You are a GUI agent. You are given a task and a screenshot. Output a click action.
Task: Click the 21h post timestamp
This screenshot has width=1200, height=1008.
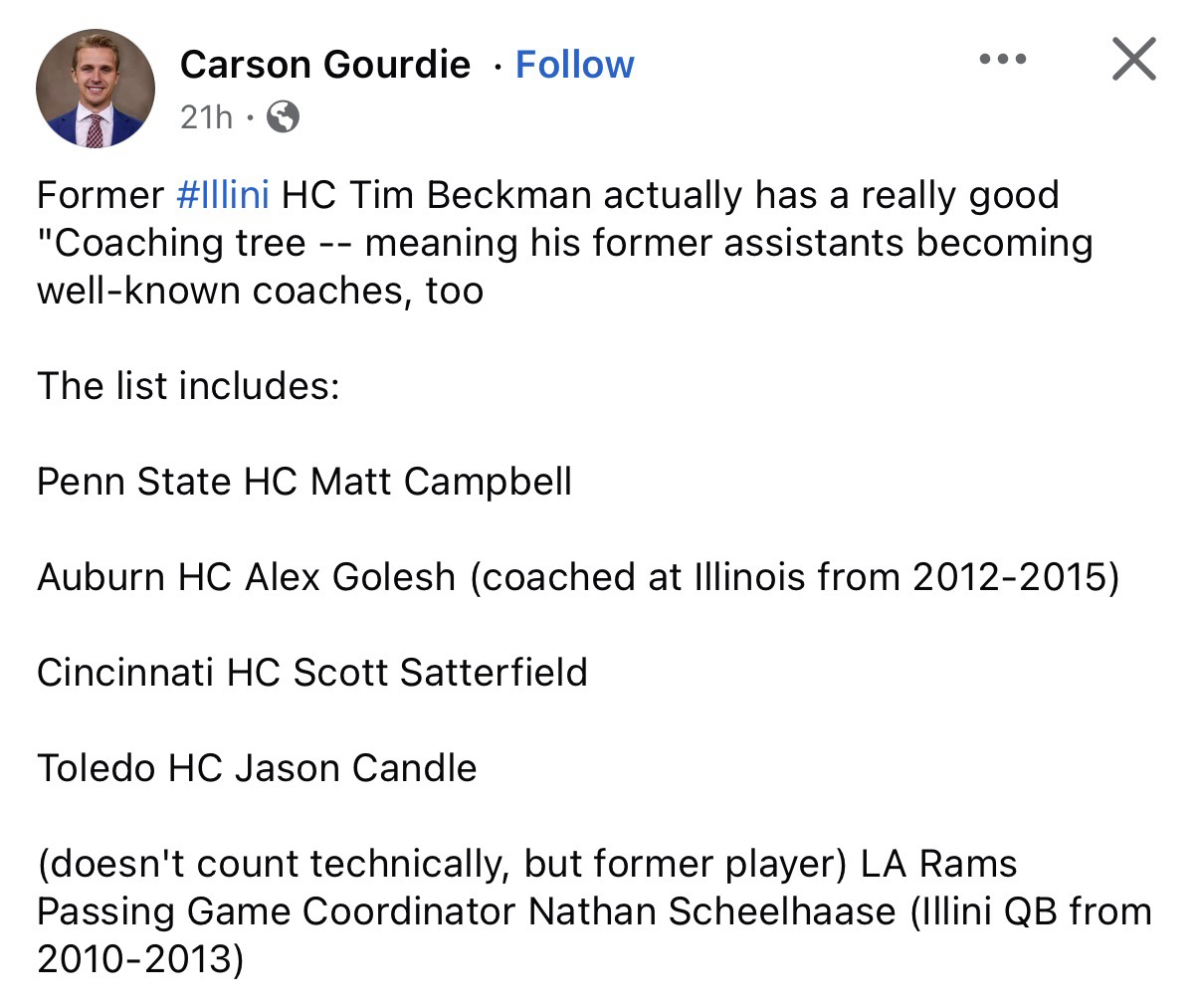pyautogui.click(x=206, y=117)
